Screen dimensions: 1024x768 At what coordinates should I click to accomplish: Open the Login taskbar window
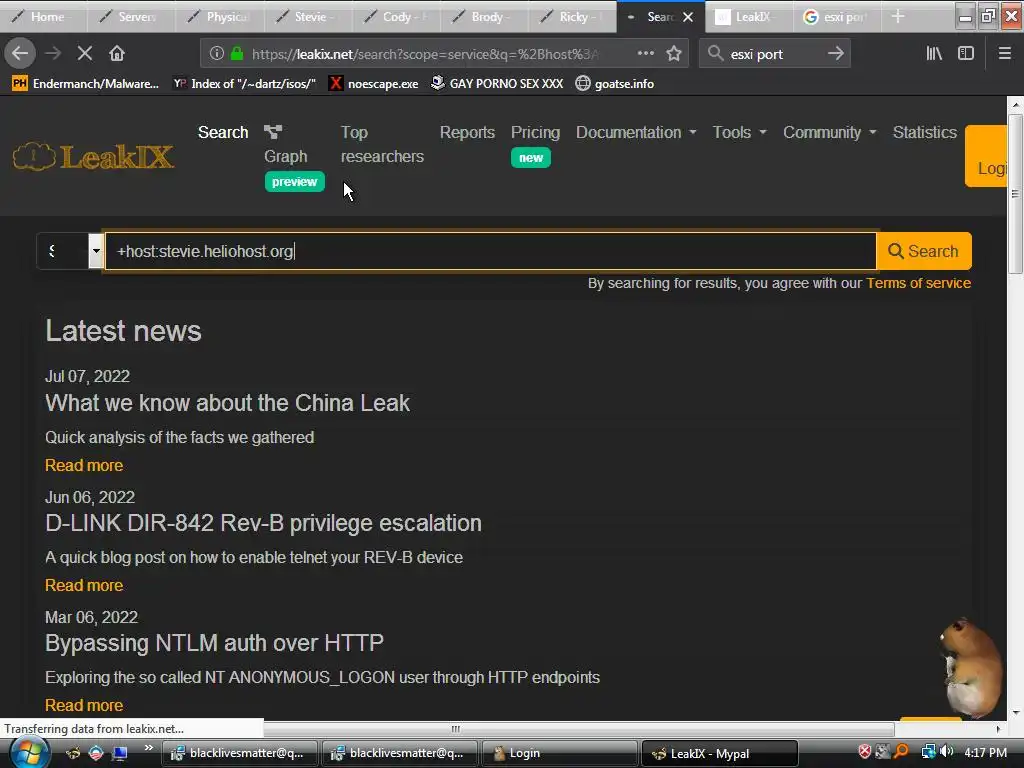(x=559, y=753)
